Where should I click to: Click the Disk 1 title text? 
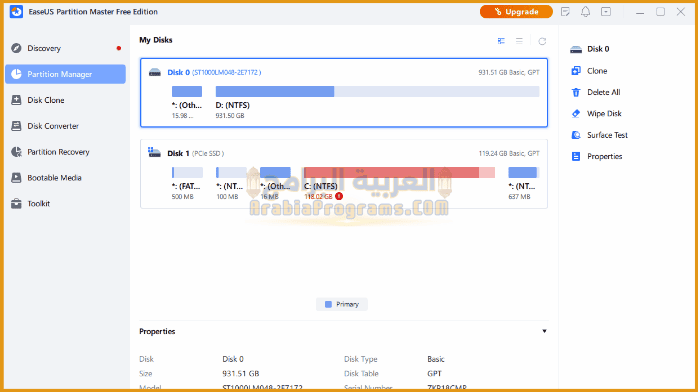coord(179,153)
